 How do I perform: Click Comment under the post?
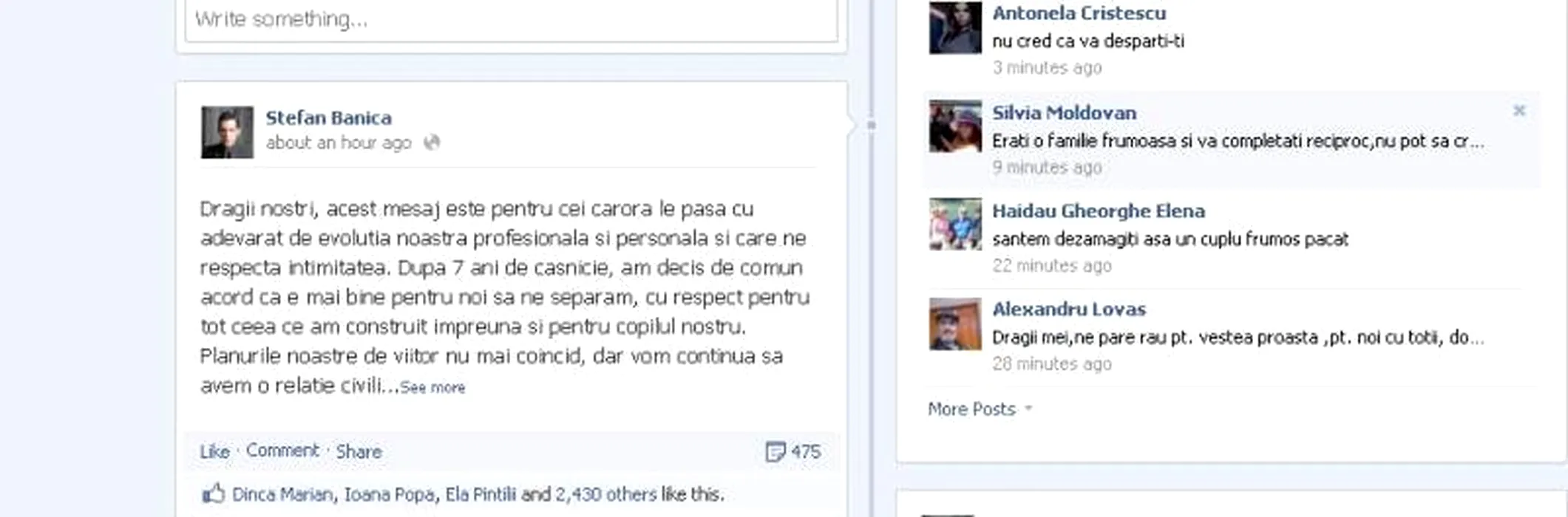(x=282, y=451)
